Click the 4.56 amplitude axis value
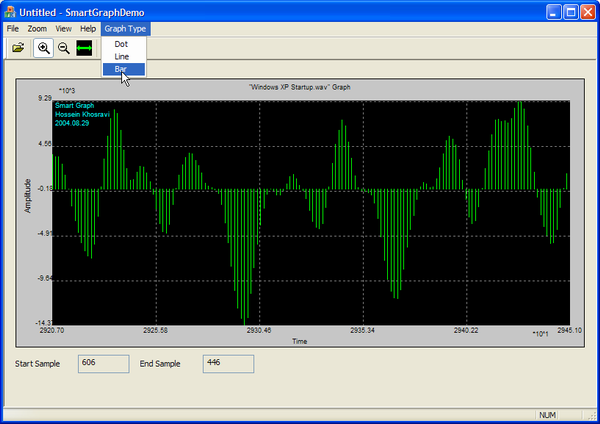Image resolution: width=600 pixels, height=424 pixels. pos(44,144)
